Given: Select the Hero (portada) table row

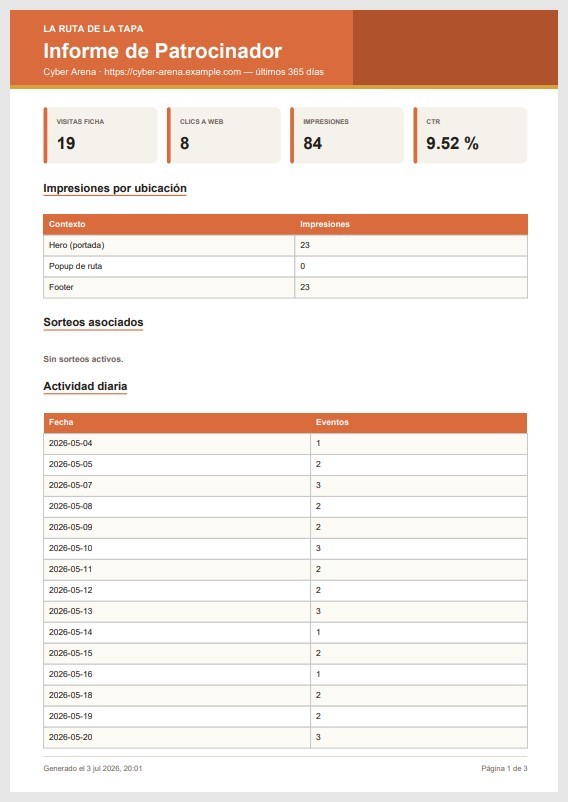Looking at the screenshot, I should coord(285,246).
